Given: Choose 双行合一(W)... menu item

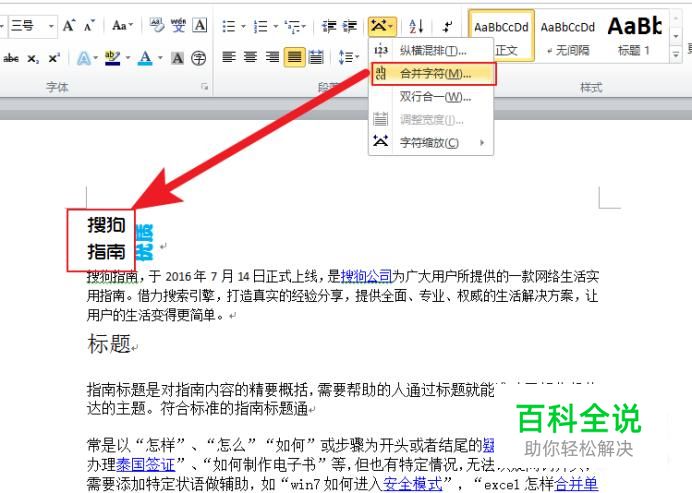Looking at the screenshot, I should tap(431, 97).
